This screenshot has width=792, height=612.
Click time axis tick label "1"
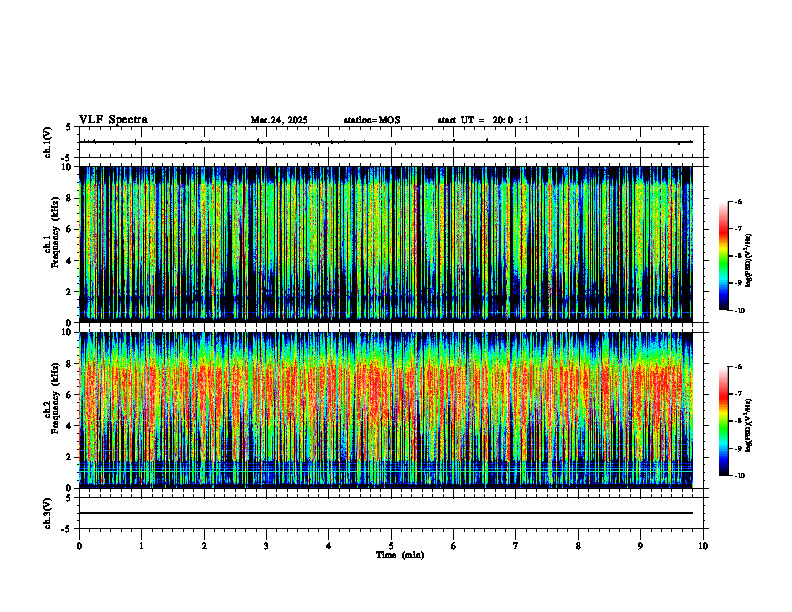[x=141, y=546]
